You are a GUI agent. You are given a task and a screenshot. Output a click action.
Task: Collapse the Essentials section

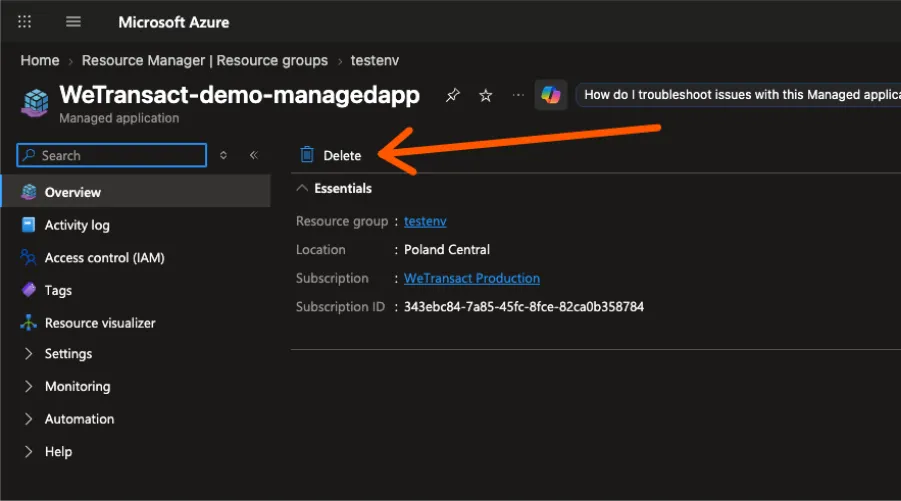(x=302, y=188)
